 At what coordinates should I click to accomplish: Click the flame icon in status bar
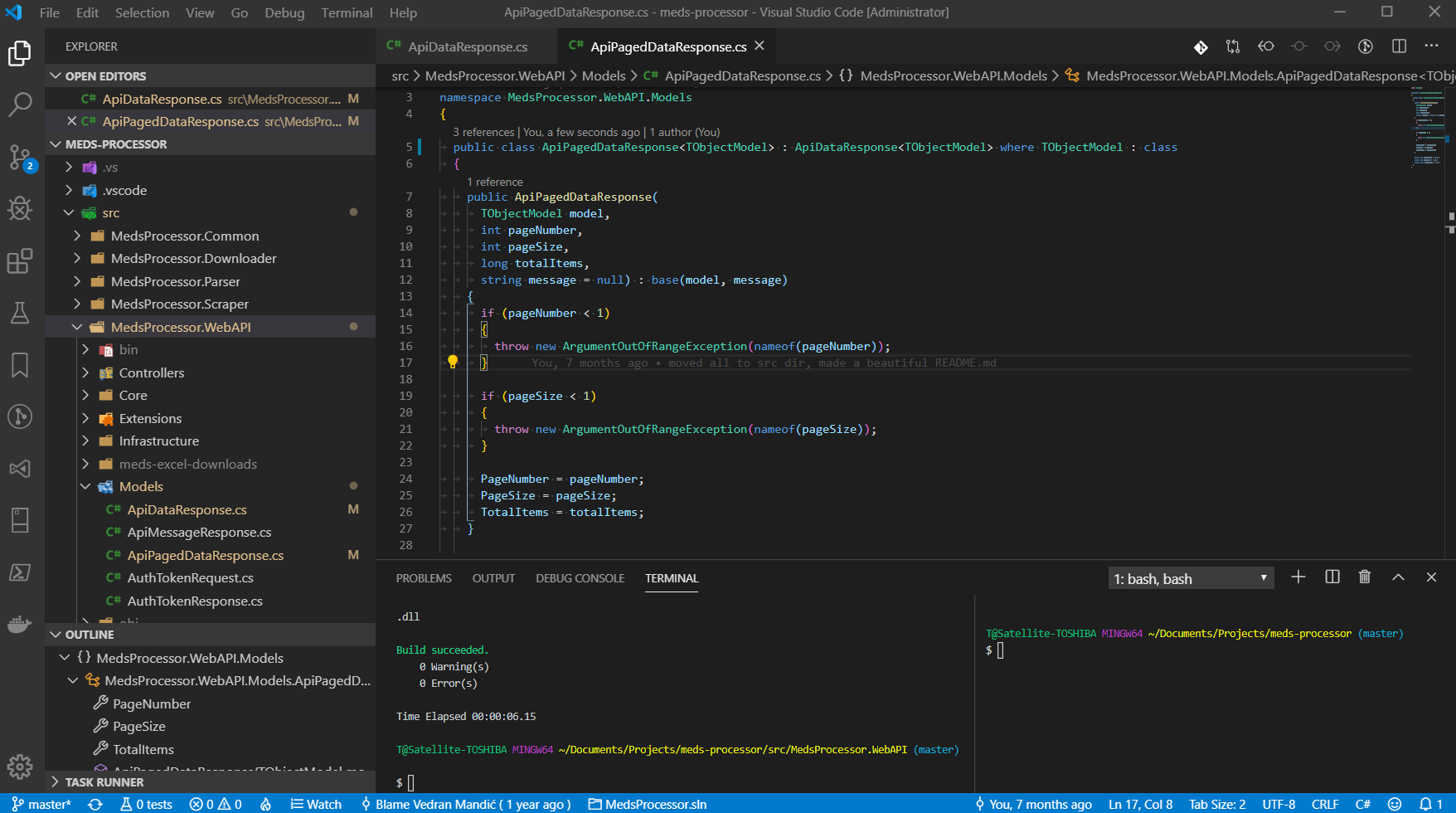(265, 804)
